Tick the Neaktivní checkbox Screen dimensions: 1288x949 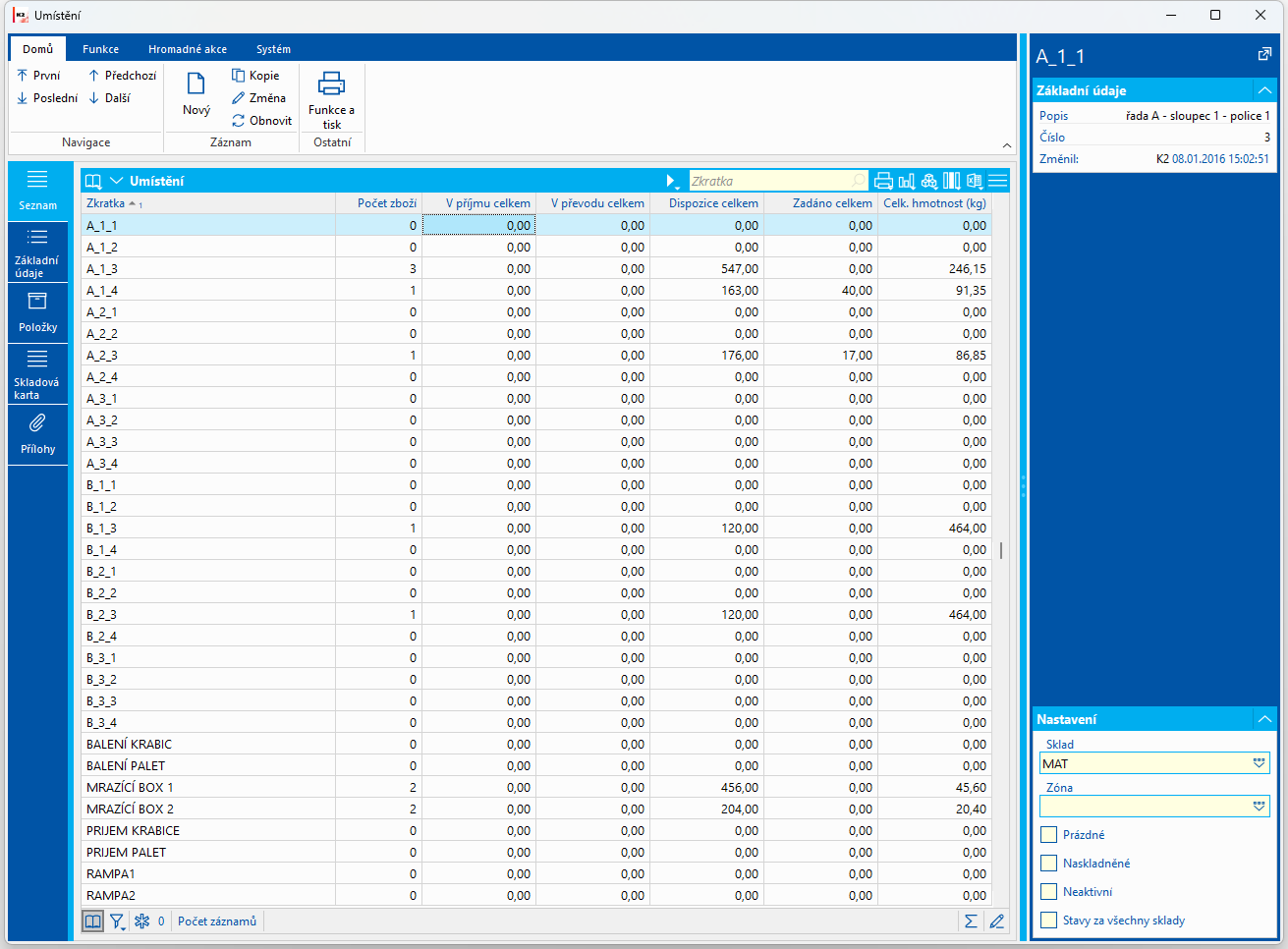tap(1049, 892)
